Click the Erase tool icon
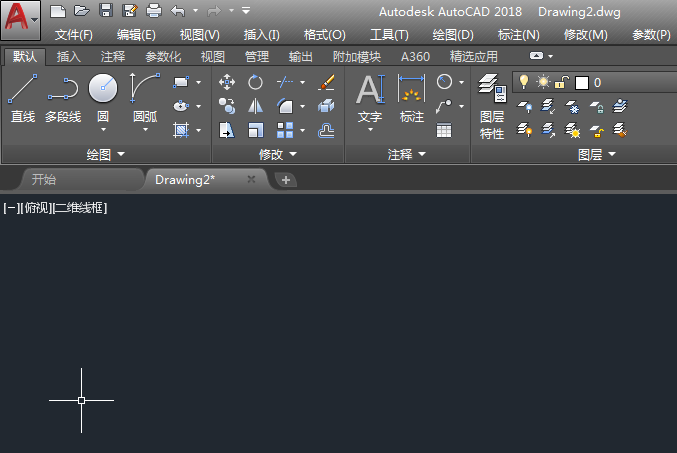Viewport: 677px width, 453px height. (x=326, y=82)
